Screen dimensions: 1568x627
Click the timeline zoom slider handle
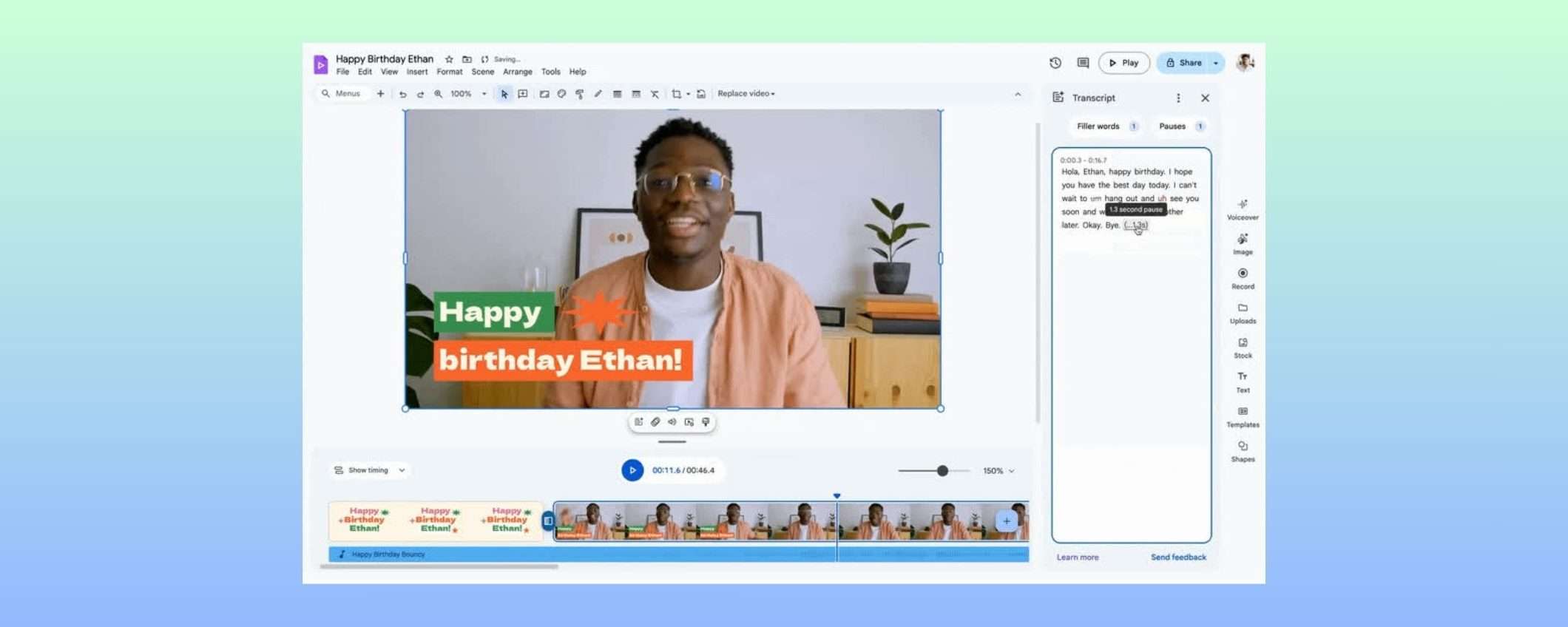tap(942, 471)
